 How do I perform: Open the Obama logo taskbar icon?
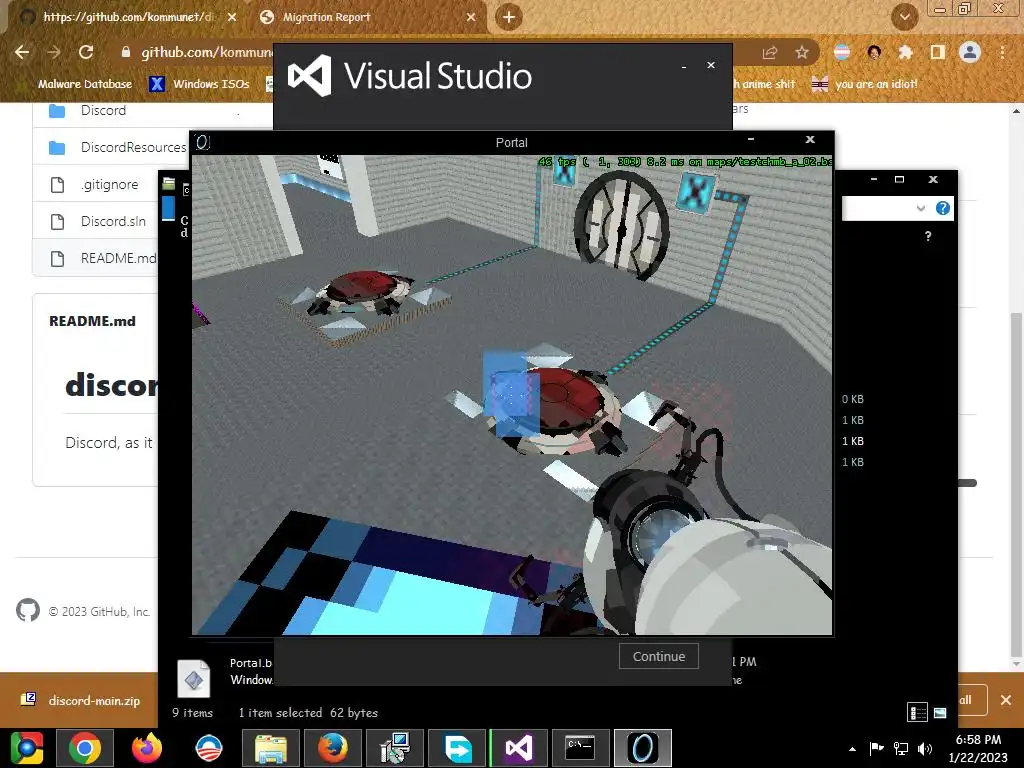(209, 748)
